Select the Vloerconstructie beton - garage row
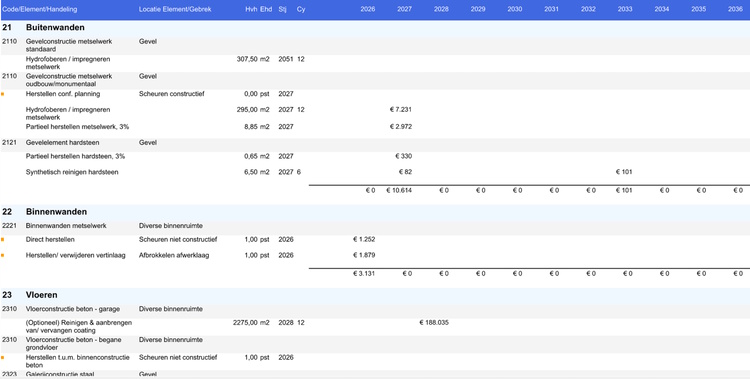Screen dimensions: 750x379 [375, 309]
